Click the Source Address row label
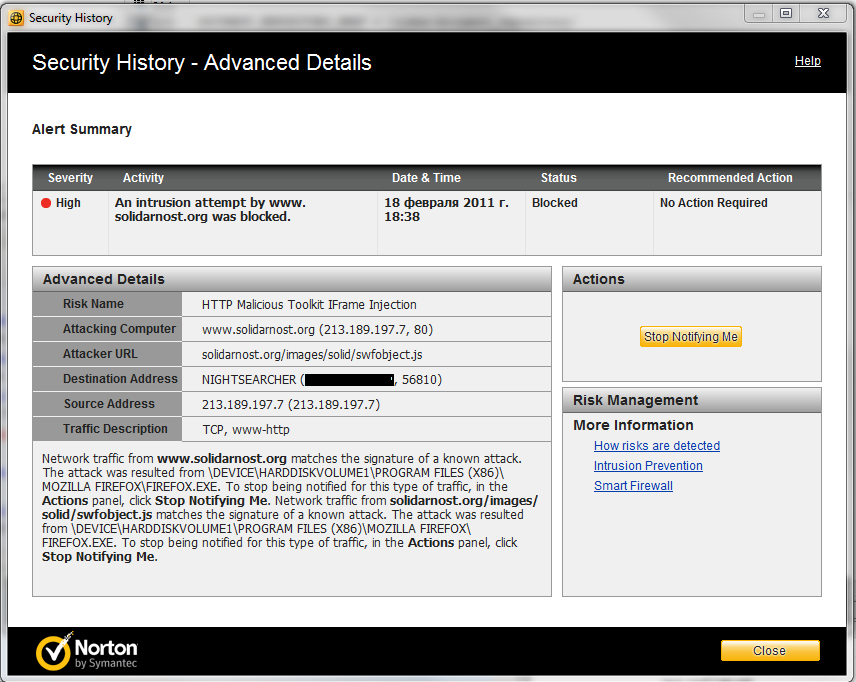The width and height of the screenshot is (856, 682). tap(109, 404)
